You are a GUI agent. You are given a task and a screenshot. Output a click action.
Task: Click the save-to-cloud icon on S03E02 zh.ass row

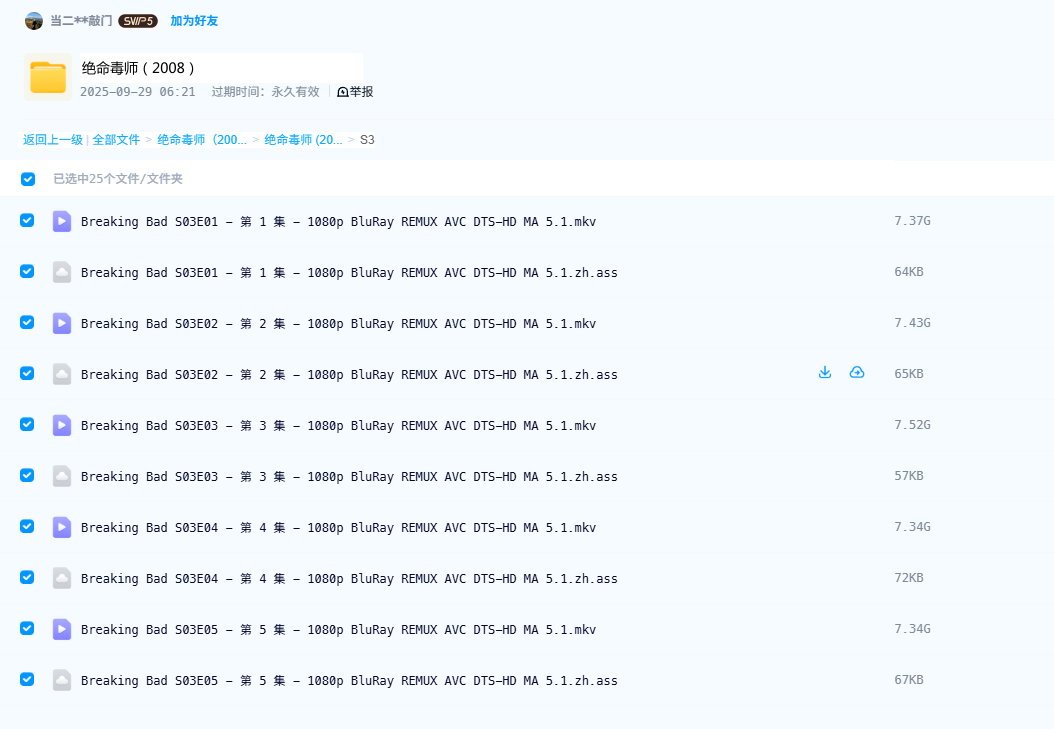[x=857, y=372]
